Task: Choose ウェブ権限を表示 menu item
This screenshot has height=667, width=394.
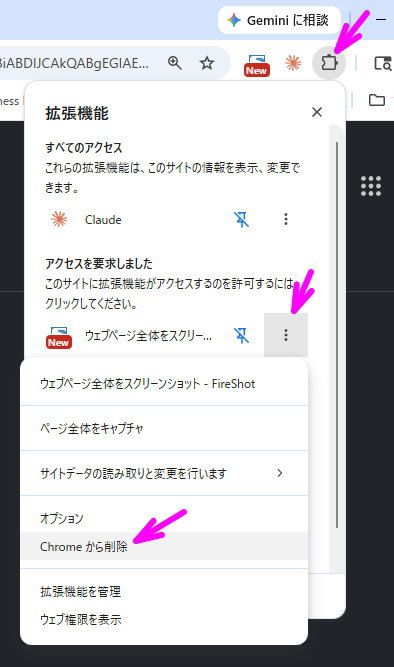Action: [x=164, y=619]
